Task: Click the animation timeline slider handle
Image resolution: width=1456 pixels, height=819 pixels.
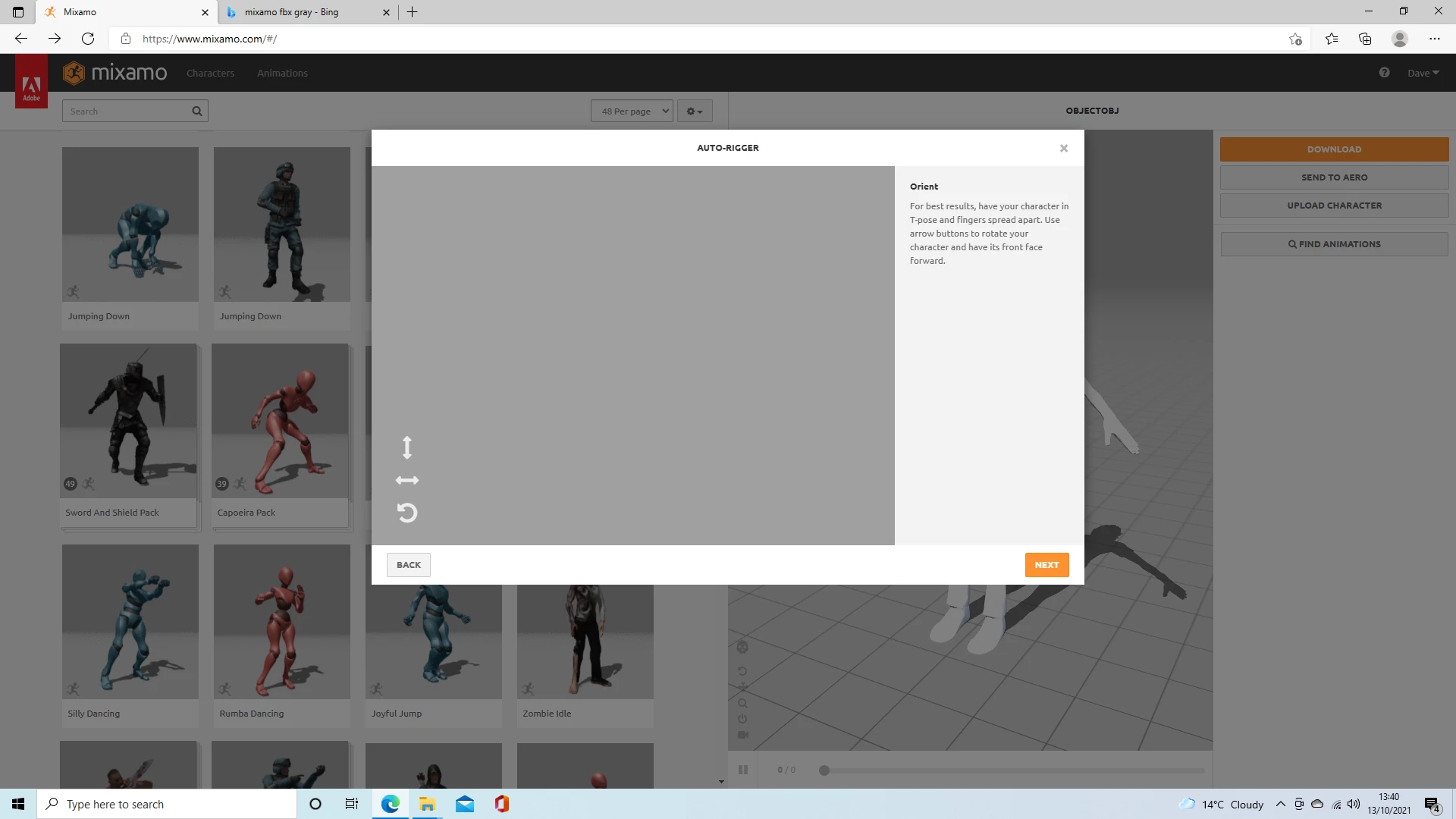Action: tap(824, 770)
